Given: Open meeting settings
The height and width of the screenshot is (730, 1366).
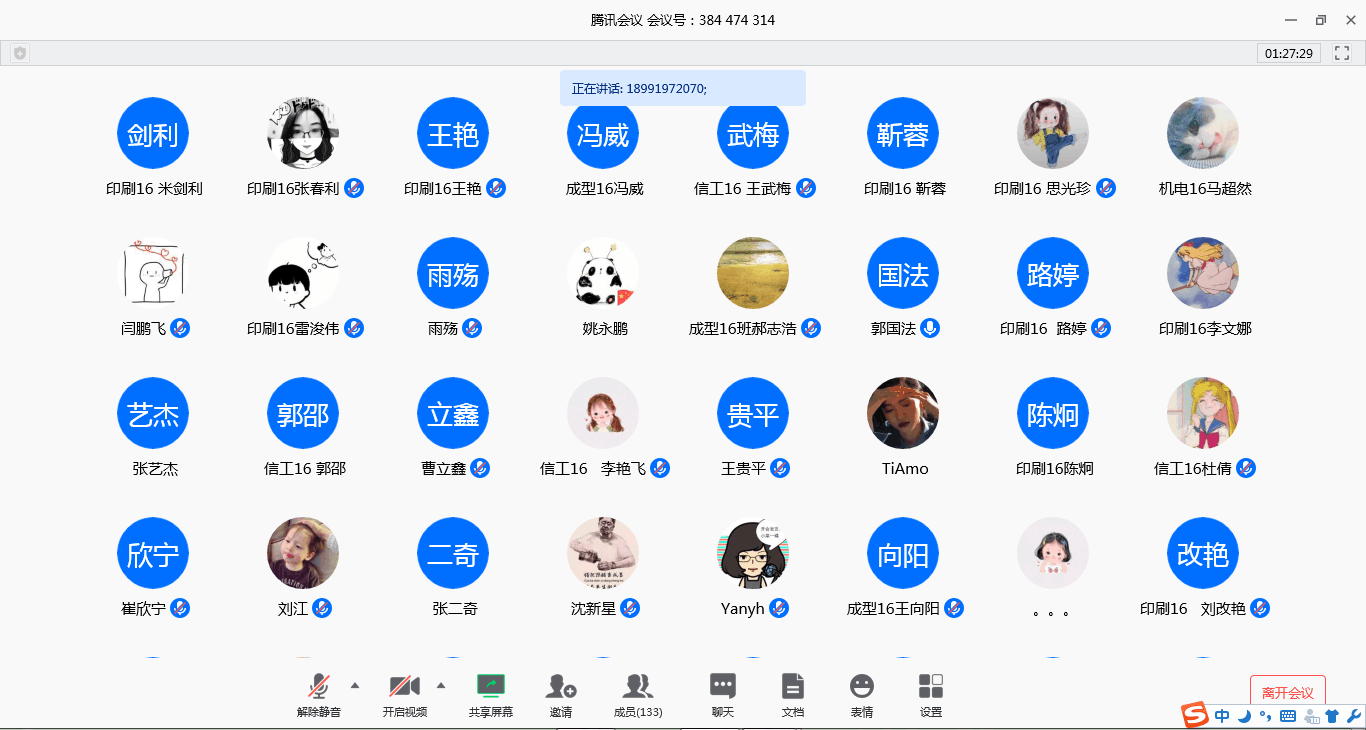Looking at the screenshot, I should click(x=930, y=687).
